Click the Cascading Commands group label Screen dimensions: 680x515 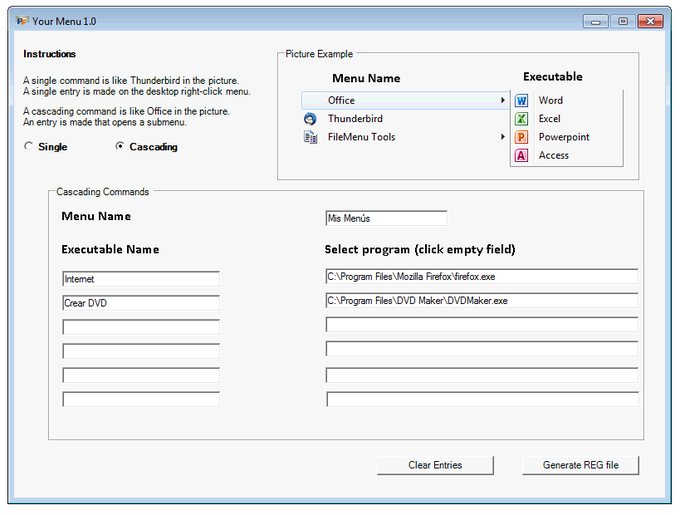click(102, 192)
